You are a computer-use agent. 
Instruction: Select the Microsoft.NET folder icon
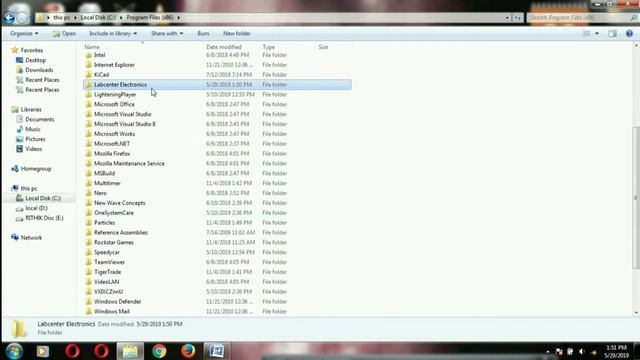[x=89, y=144]
